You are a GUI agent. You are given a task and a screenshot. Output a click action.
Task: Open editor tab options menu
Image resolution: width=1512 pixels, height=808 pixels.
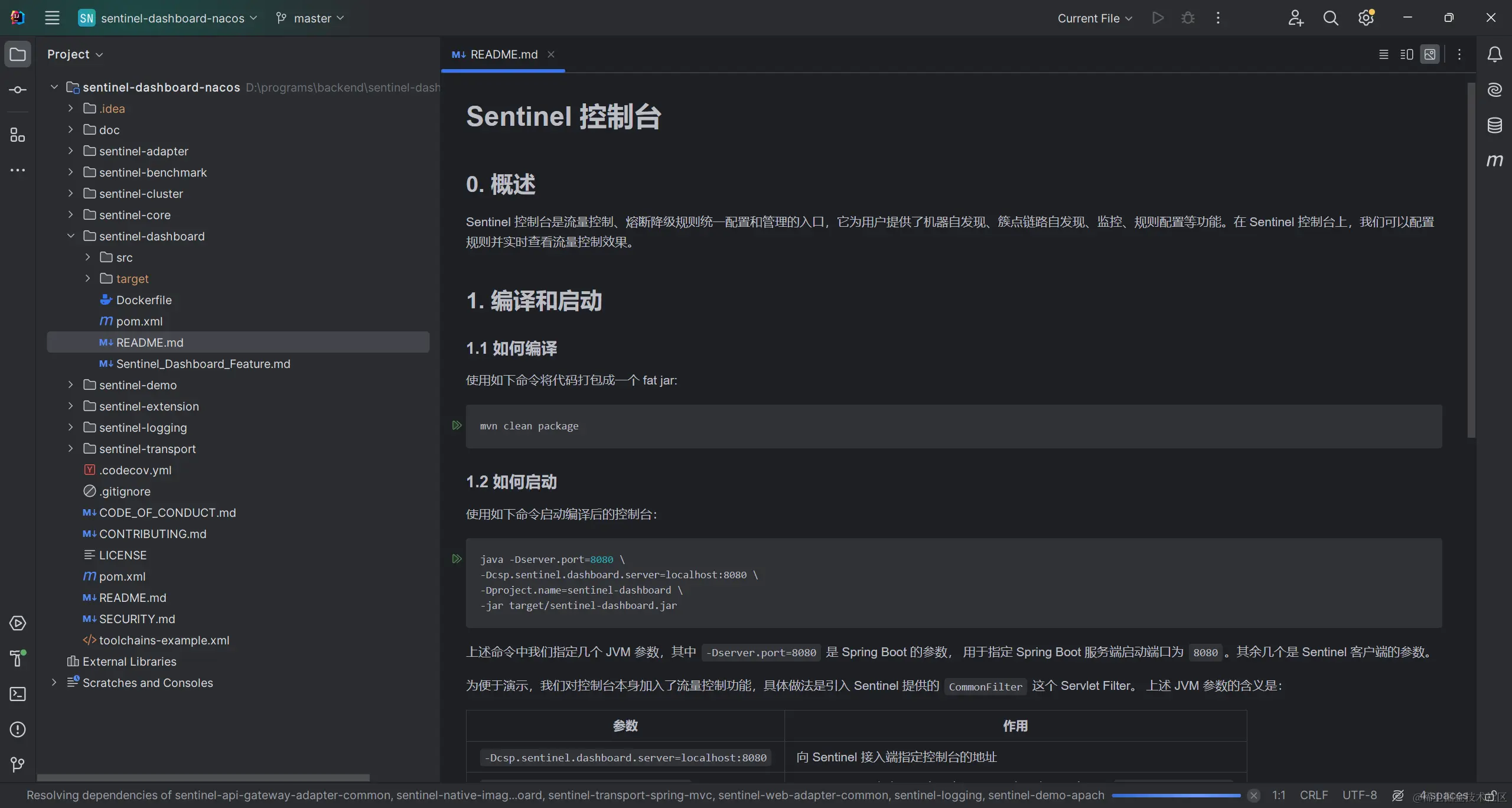[1459, 54]
